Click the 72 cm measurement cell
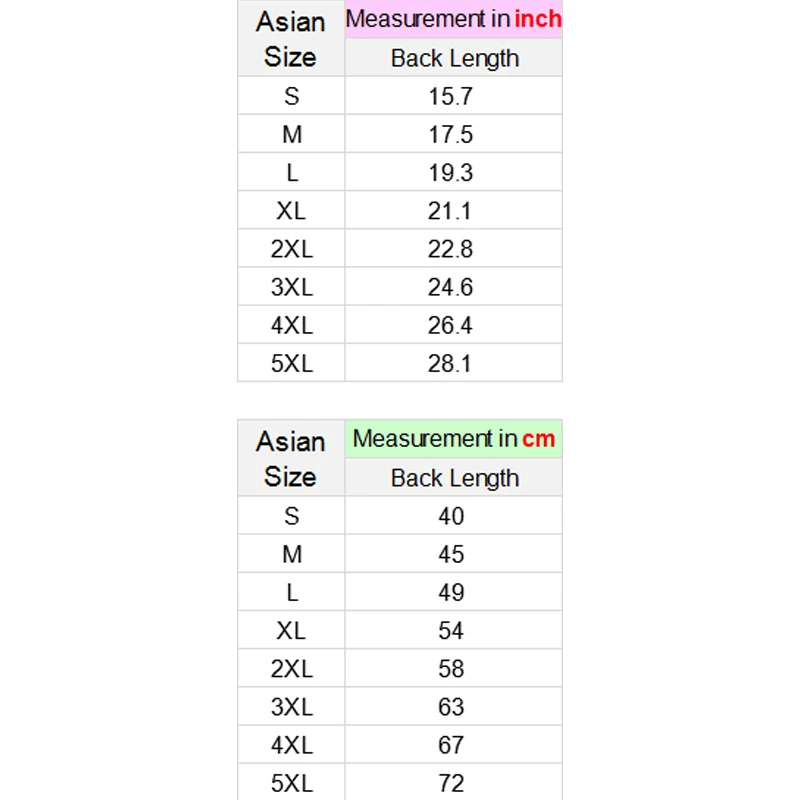 click(x=451, y=783)
